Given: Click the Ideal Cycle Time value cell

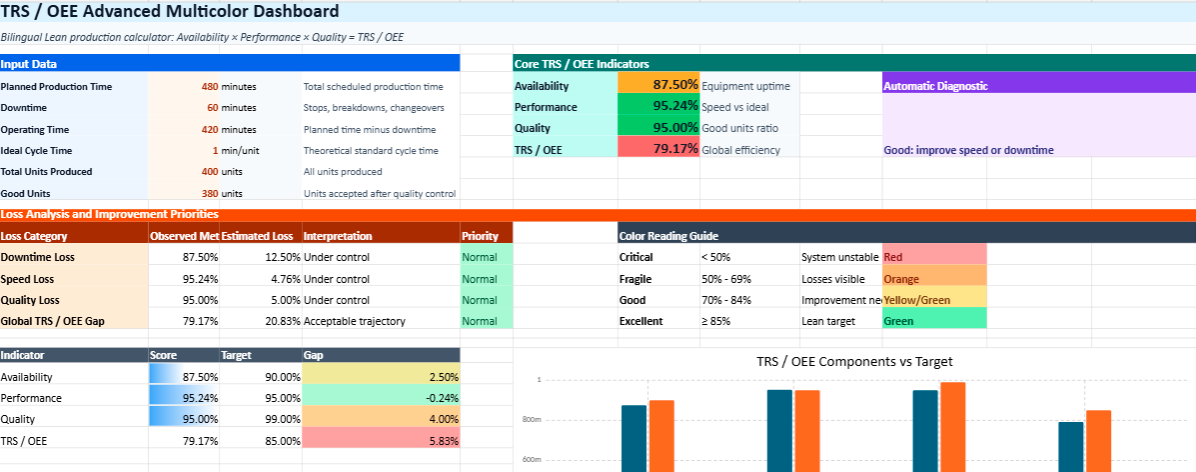Looking at the screenshot, I should click(x=184, y=151).
